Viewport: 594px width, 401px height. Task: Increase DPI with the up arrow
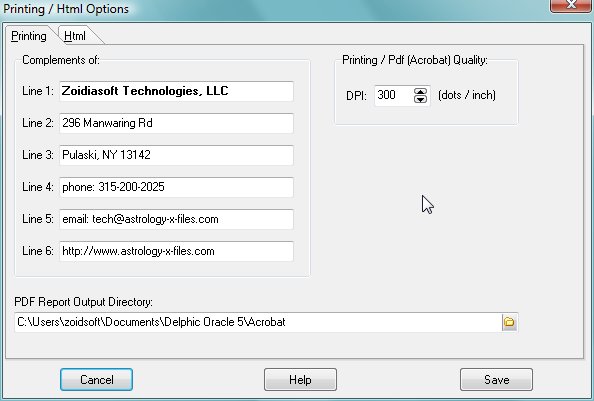[x=420, y=91]
